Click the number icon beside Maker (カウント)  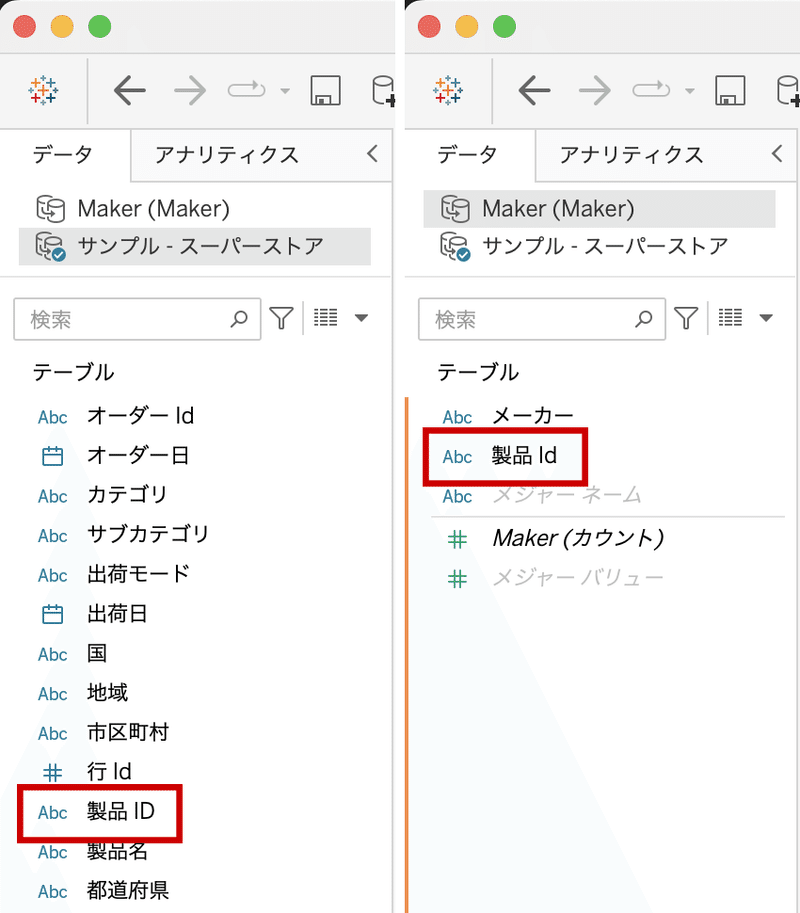point(457,540)
